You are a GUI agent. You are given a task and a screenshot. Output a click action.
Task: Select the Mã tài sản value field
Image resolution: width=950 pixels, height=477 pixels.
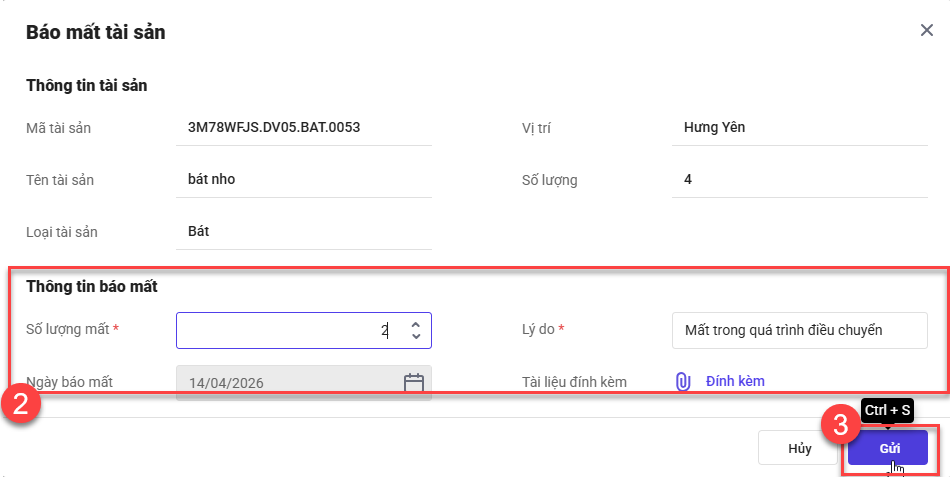[303, 128]
